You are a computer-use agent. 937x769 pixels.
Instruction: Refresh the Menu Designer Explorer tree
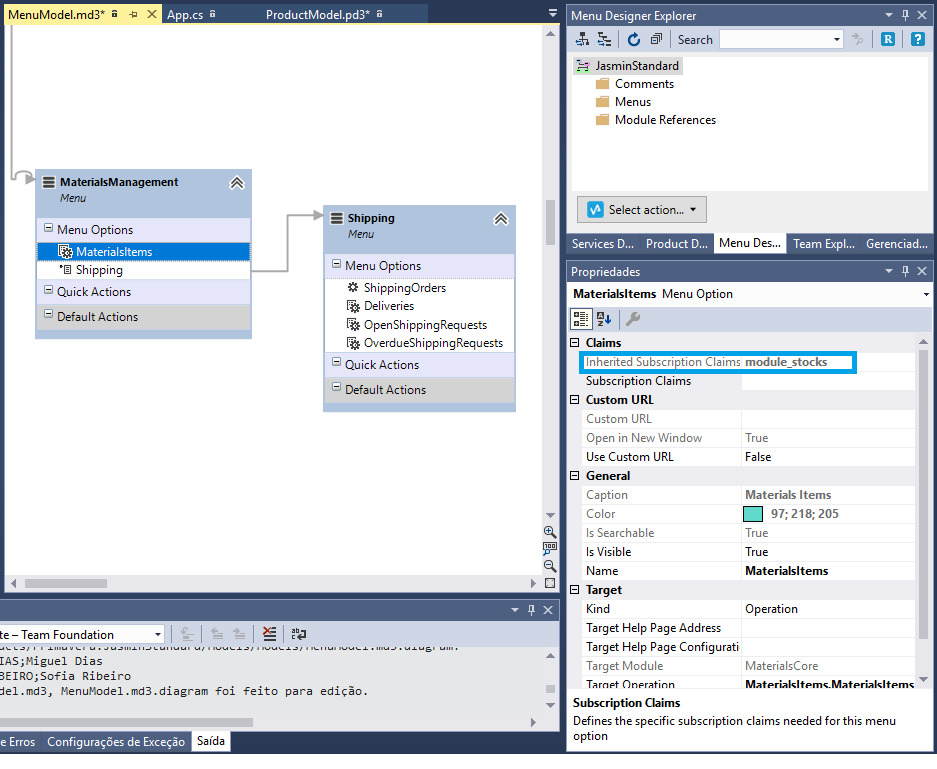coord(633,39)
